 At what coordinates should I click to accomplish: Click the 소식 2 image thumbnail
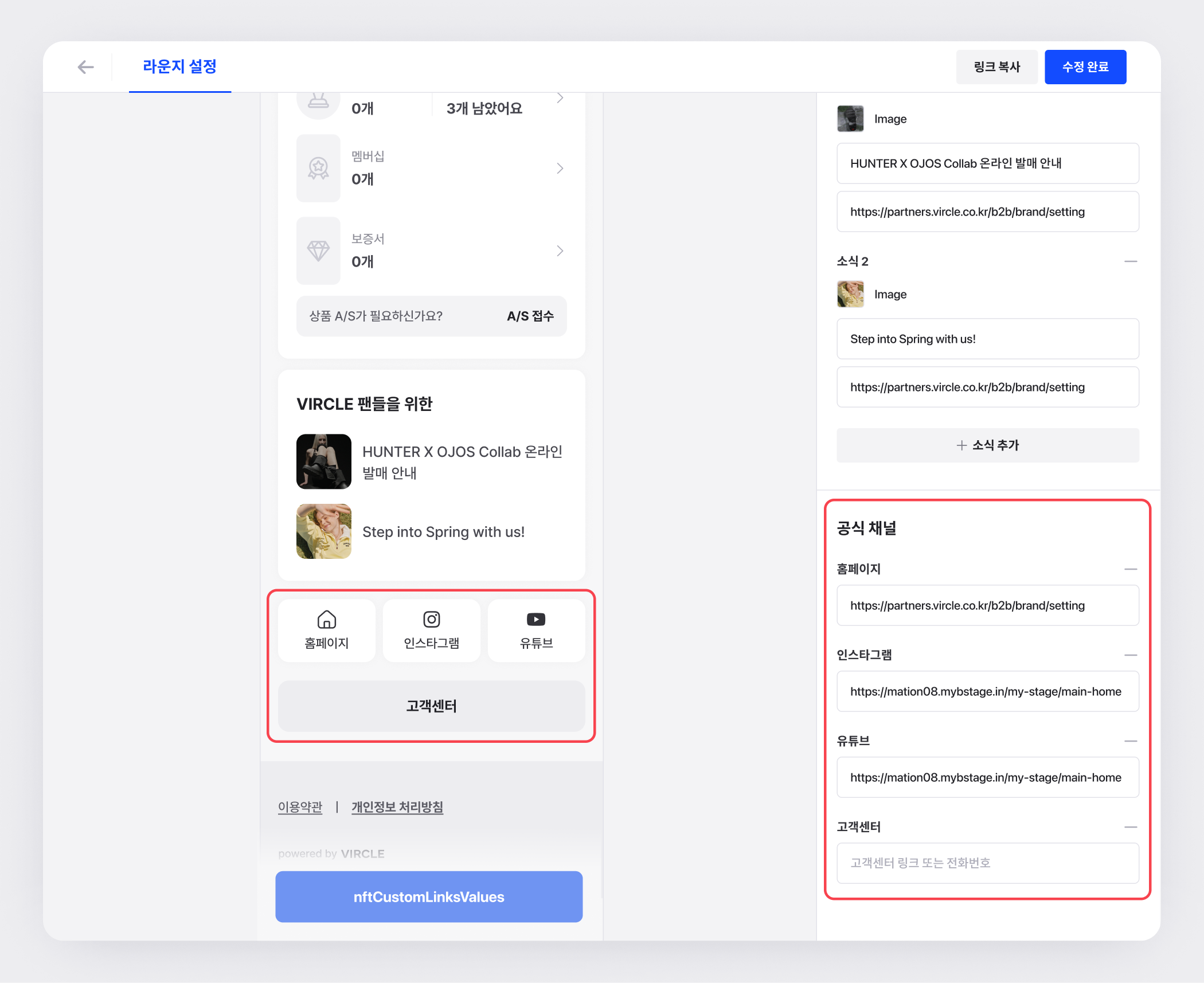pyautogui.click(x=850, y=294)
